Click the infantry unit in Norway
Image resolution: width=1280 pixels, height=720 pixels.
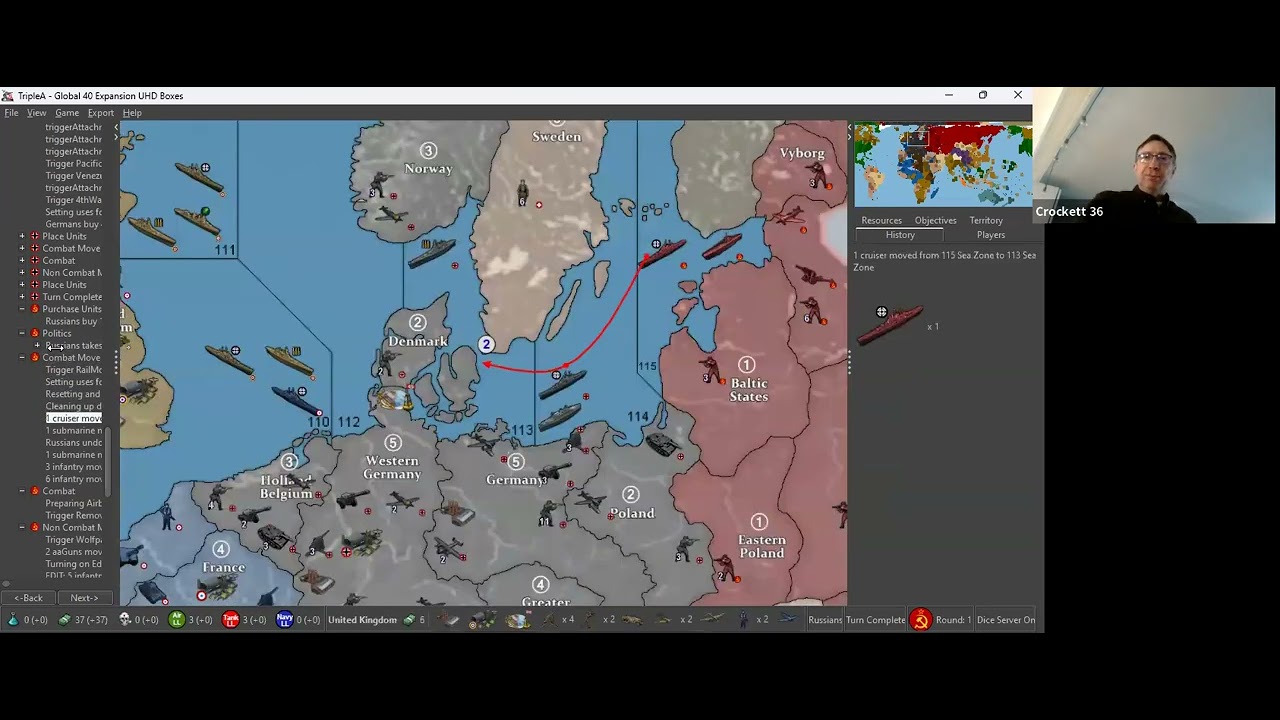[379, 185]
